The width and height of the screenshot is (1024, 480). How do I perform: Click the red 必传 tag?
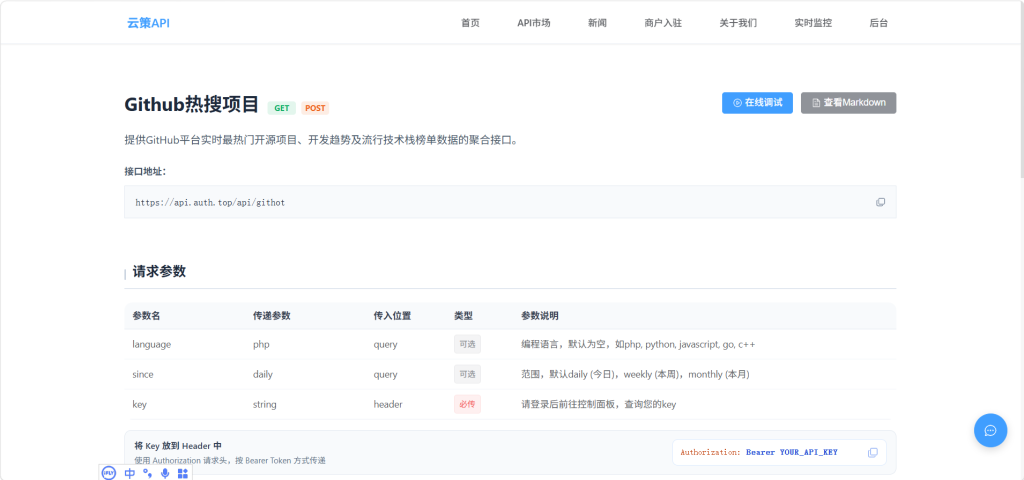pyautogui.click(x=468, y=404)
